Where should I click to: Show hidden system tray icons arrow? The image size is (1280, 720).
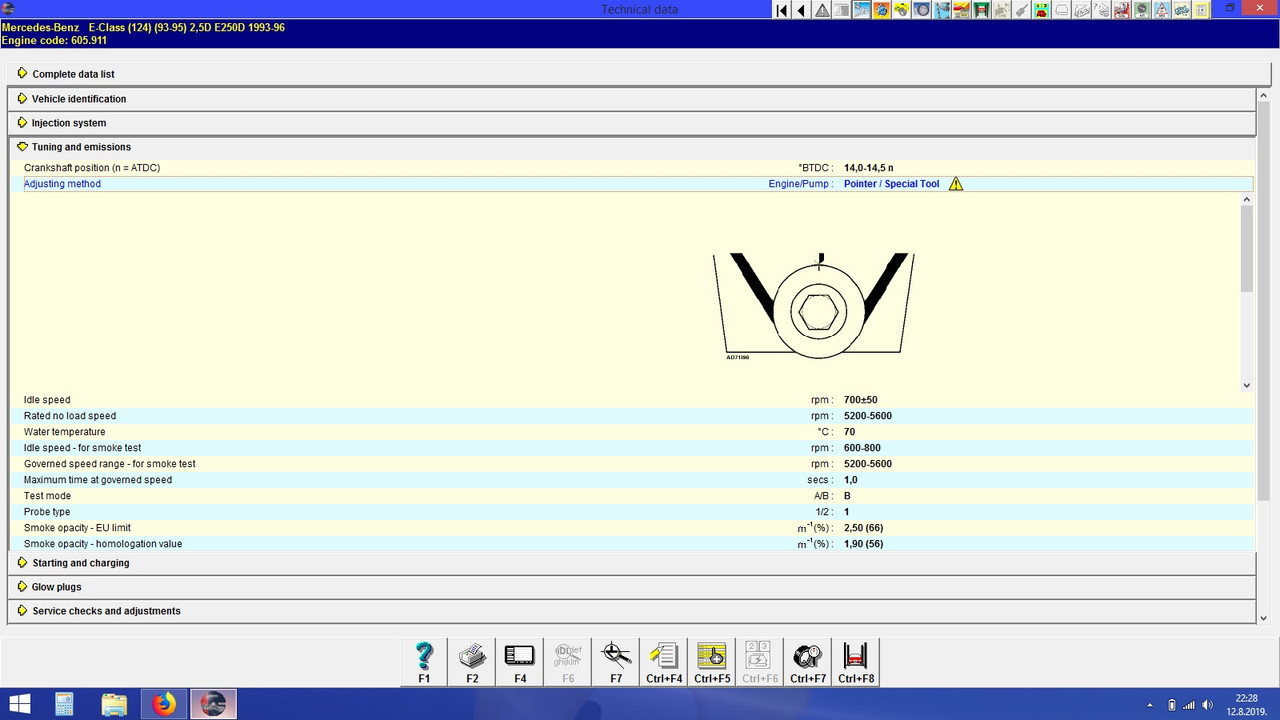click(x=1149, y=705)
